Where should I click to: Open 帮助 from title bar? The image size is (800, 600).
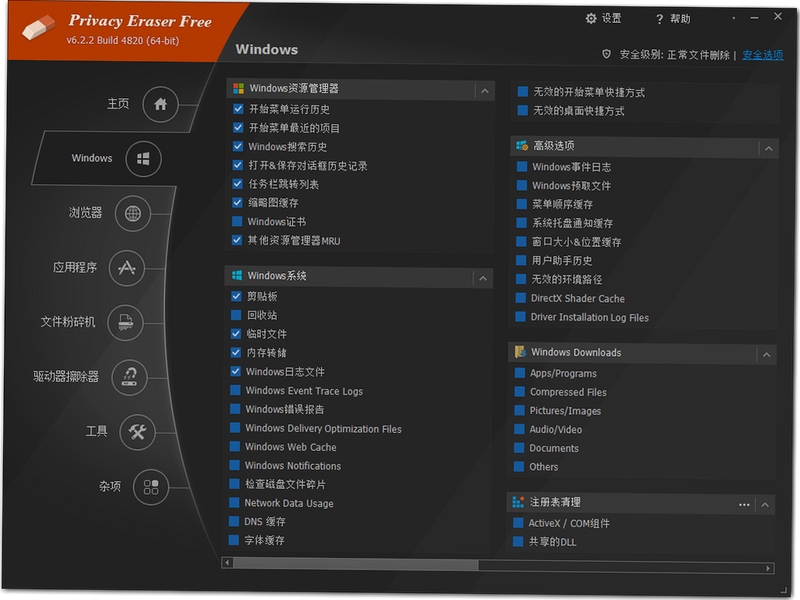(x=680, y=19)
